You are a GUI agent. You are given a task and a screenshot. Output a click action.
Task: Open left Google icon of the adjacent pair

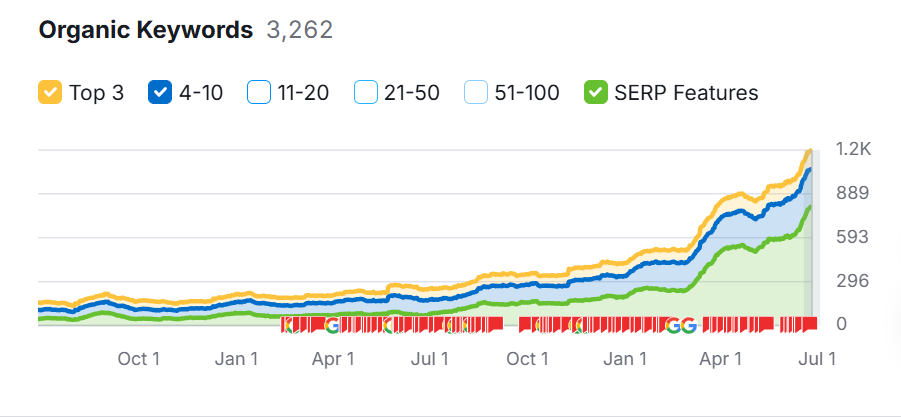pyautogui.click(x=673, y=325)
